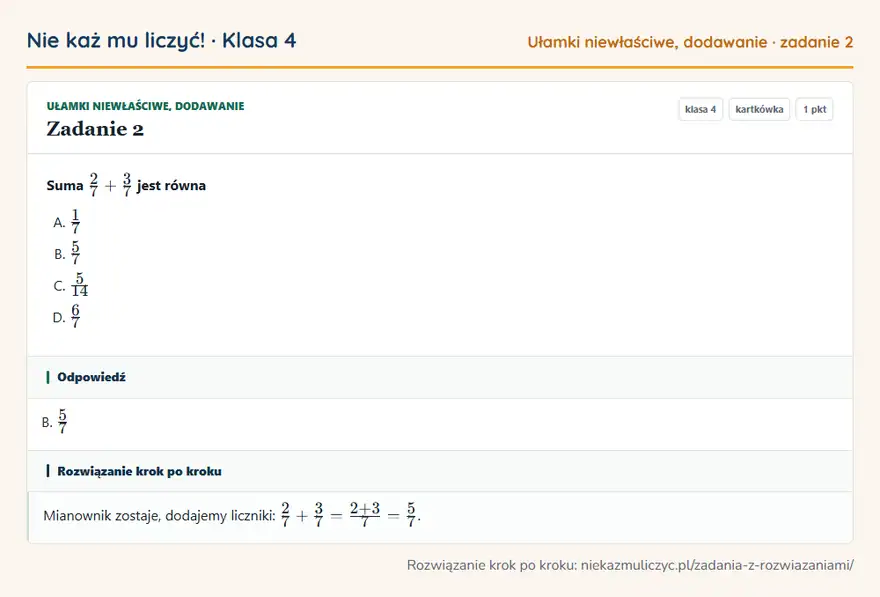
Task: Click the 'Nie każ mu liczyć! · Klasa 4' title
Action: click(161, 41)
